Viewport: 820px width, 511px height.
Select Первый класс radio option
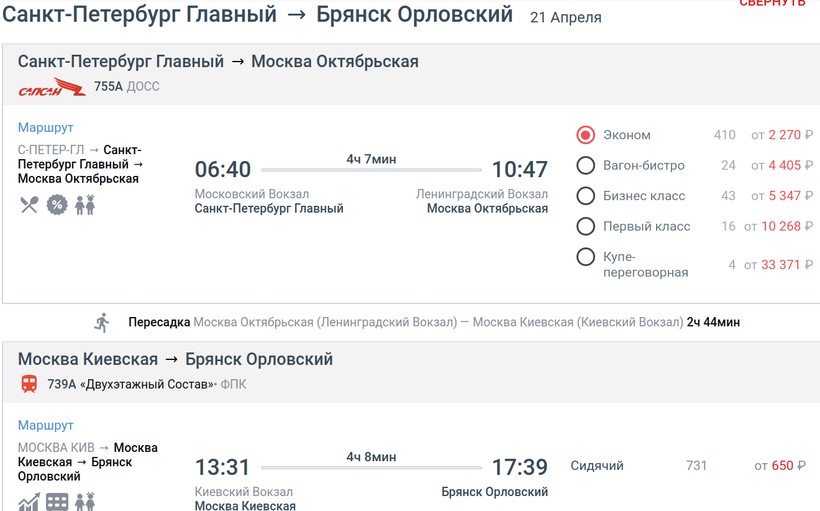click(586, 226)
